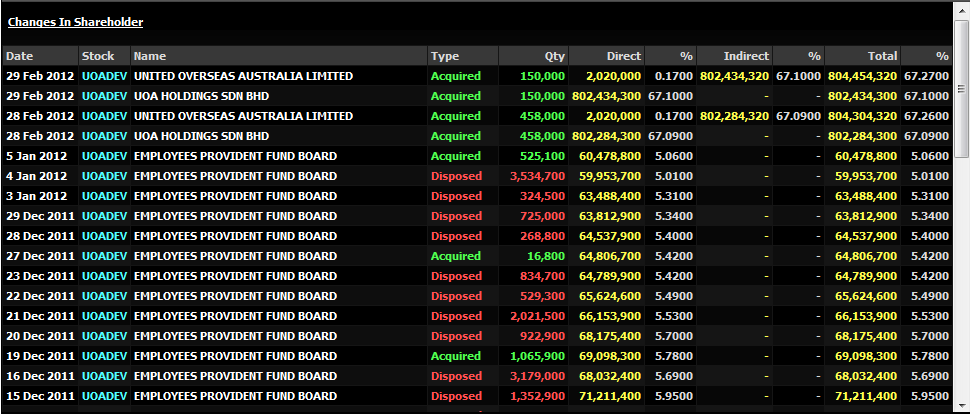Click quantity 16,800 acquired on 27 Dec
This screenshot has width=970, height=414.
point(547,256)
